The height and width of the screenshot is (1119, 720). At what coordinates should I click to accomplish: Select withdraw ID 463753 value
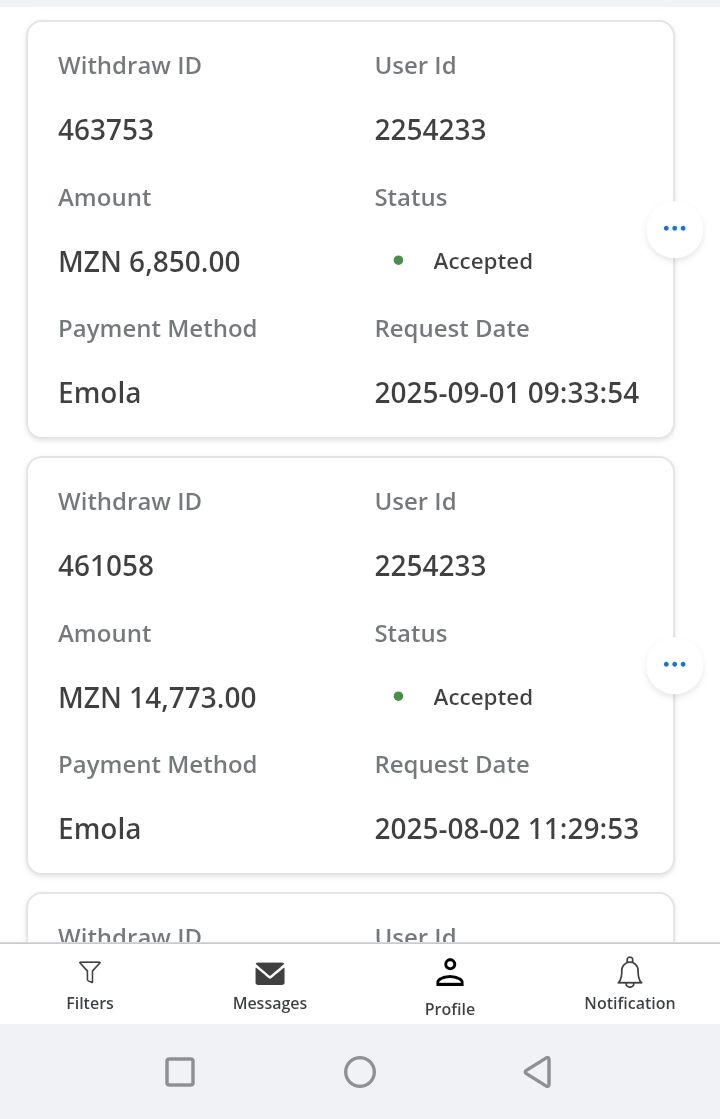[106, 130]
